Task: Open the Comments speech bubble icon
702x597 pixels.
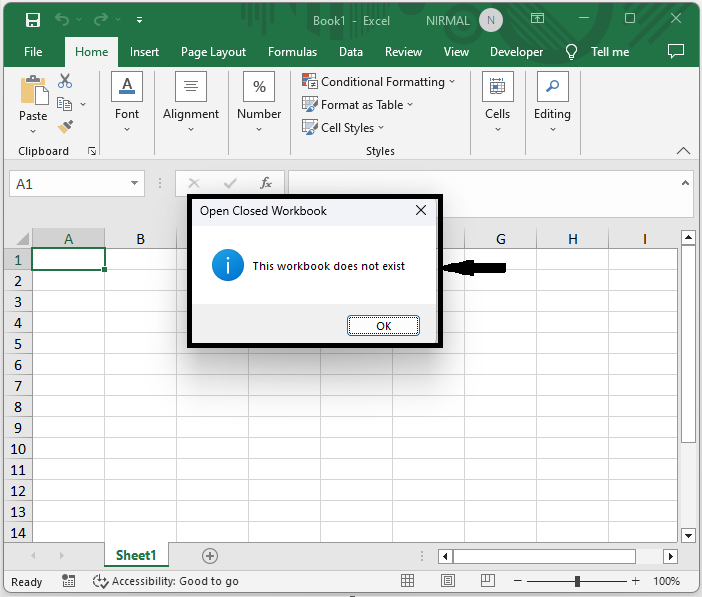Action: (x=676, y=52)
